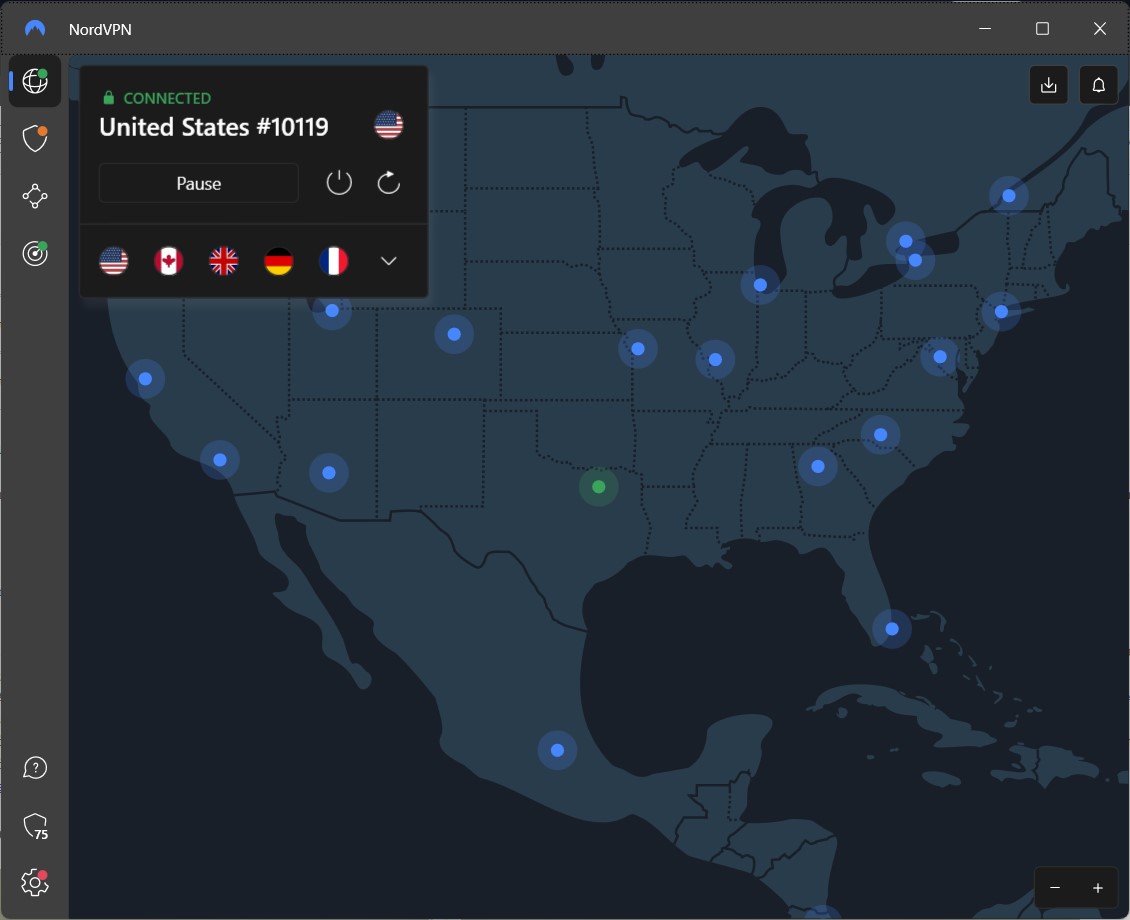The image size is (1130, 920).
Task: Select the St. Louis server dot on map
Action: pyautogui.click(x=715, y=359)
